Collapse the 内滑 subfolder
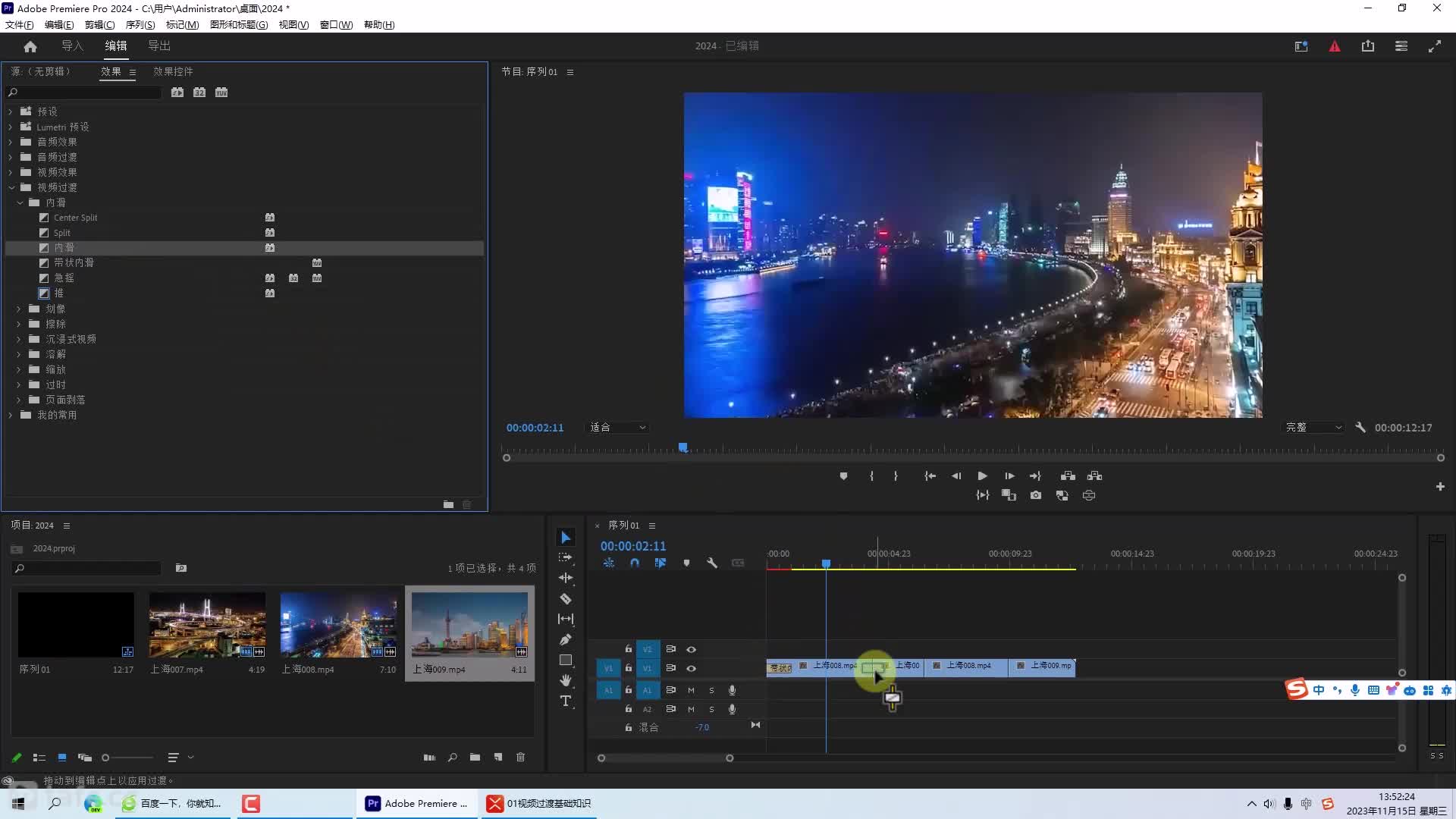The image size is (1456, 819). pos(20,202)
